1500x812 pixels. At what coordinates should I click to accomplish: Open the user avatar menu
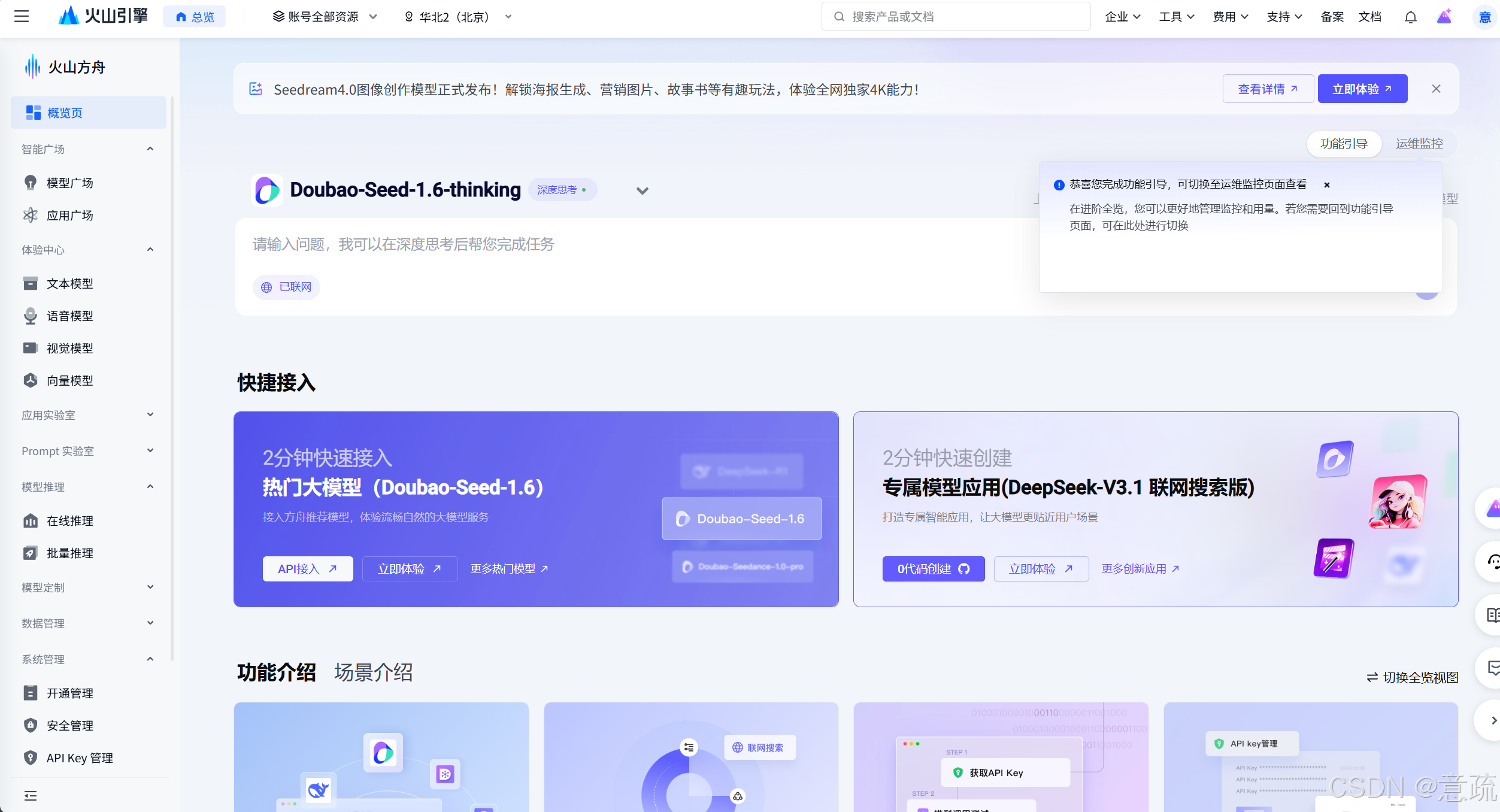point(1484,17)
